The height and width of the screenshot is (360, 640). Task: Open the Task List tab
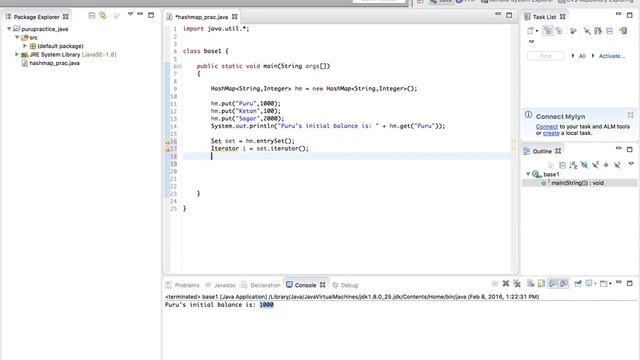[x=544, y=17]
